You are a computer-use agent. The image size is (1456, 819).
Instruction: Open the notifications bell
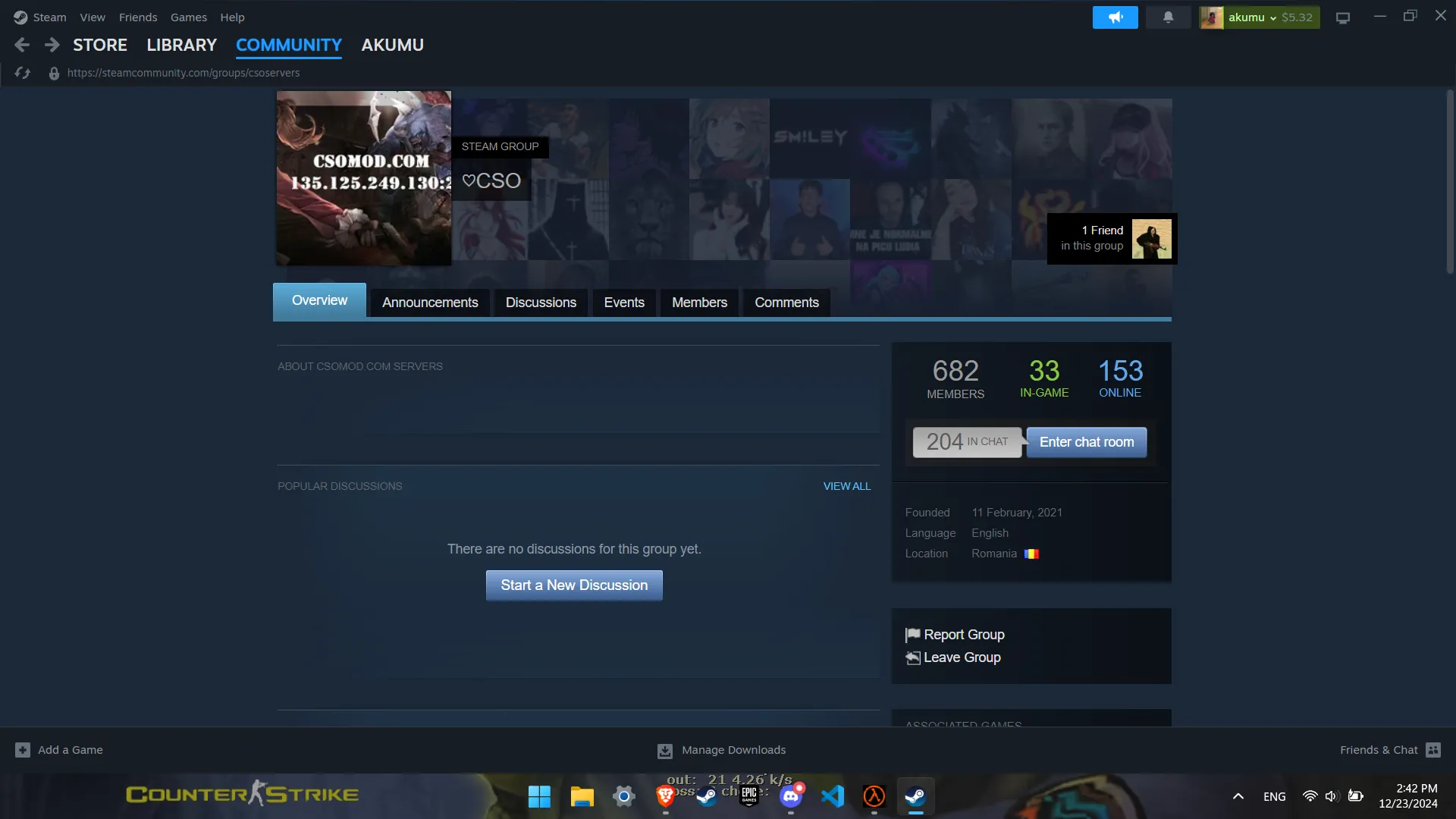(1168, 17)
